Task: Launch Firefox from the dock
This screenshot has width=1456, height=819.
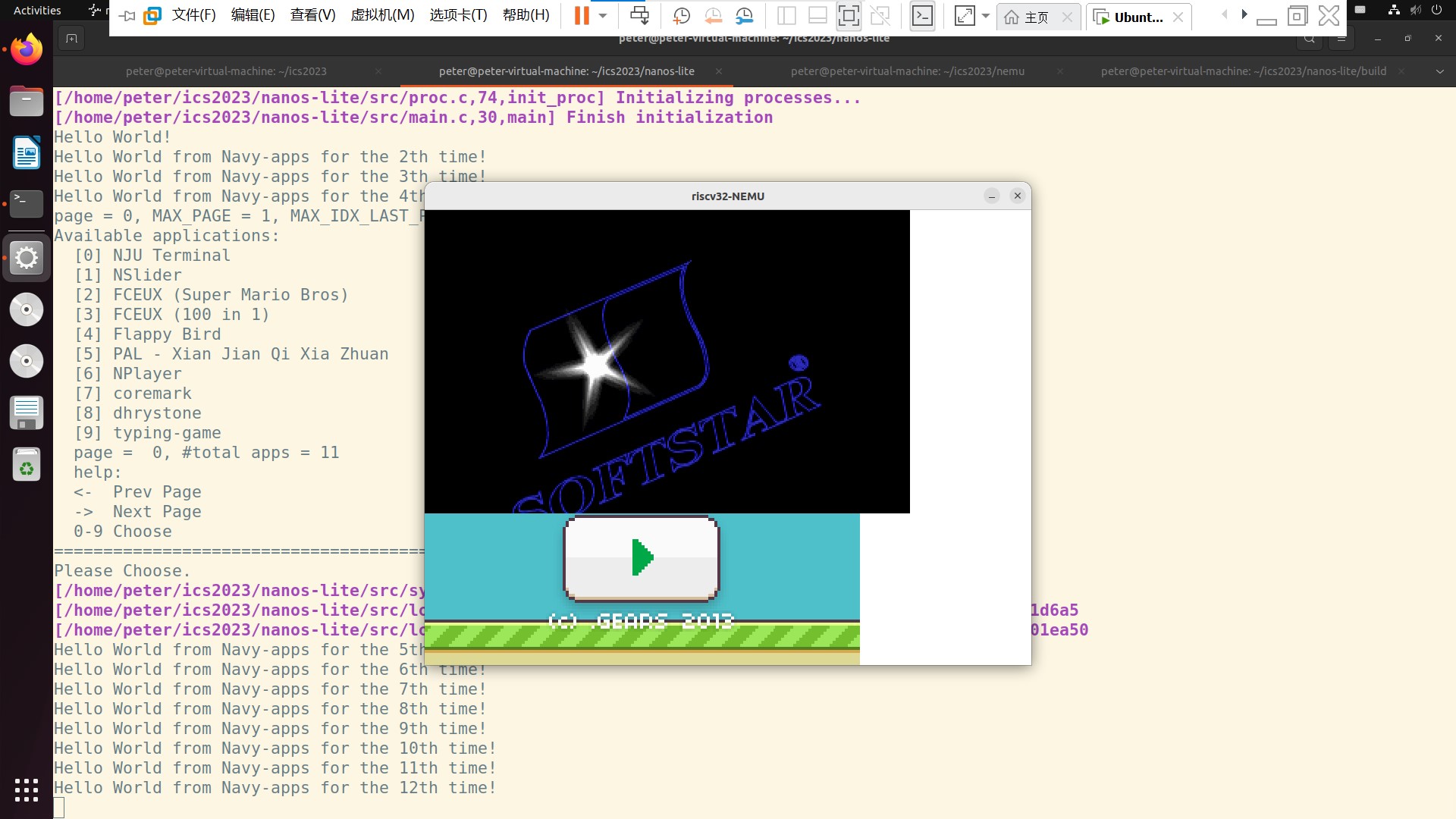Action: [x=27, y=50]
